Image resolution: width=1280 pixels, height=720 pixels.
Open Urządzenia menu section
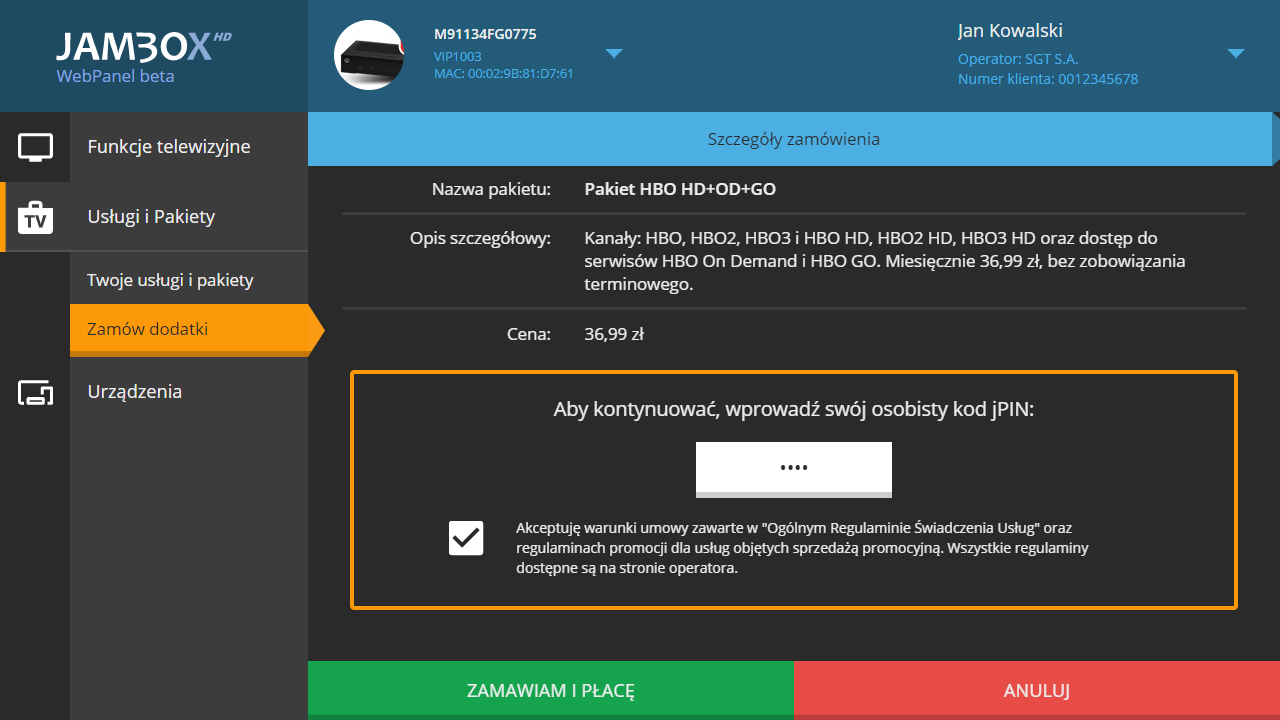point(135,392)
